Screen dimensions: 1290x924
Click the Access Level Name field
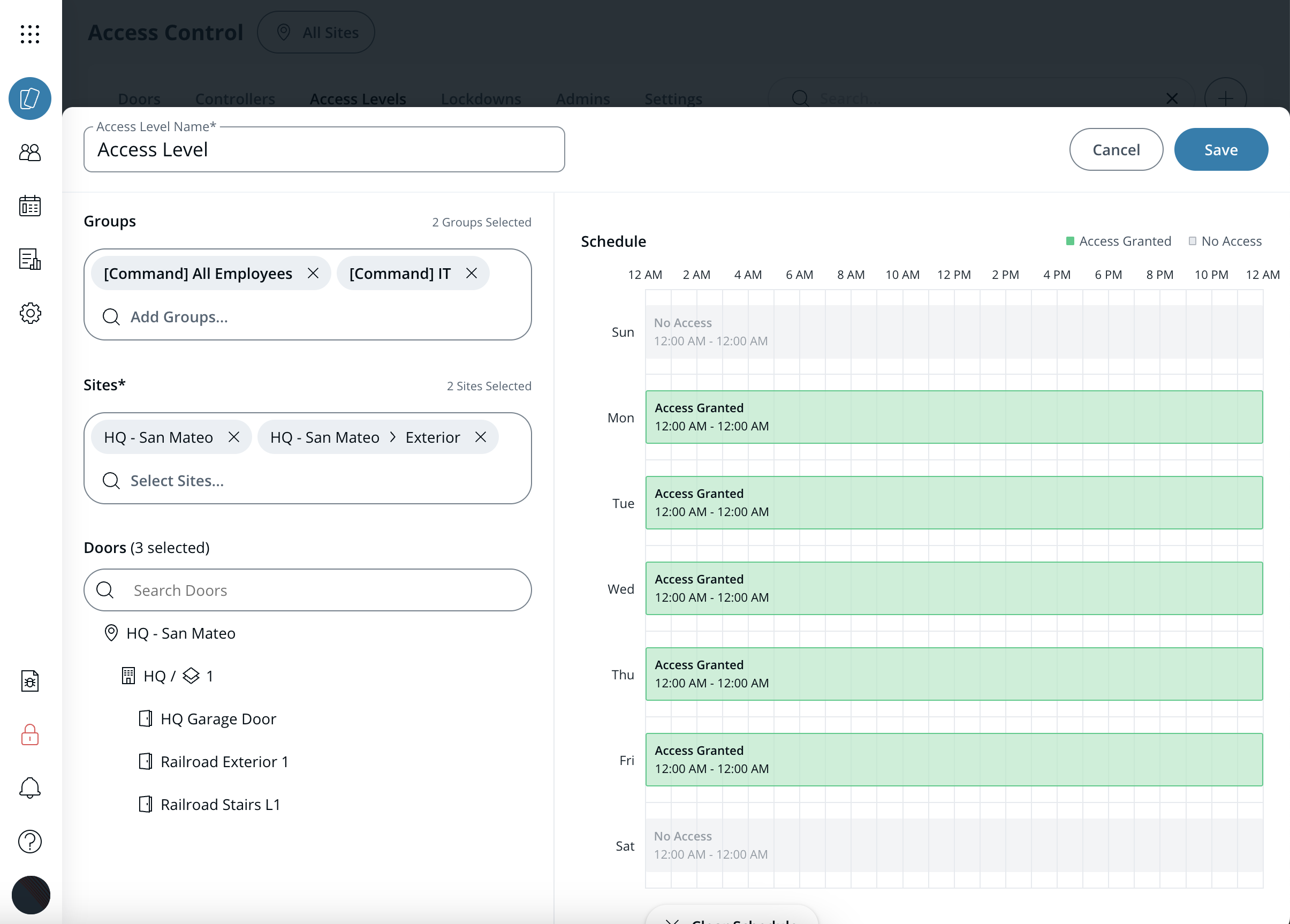pos(324,150)
